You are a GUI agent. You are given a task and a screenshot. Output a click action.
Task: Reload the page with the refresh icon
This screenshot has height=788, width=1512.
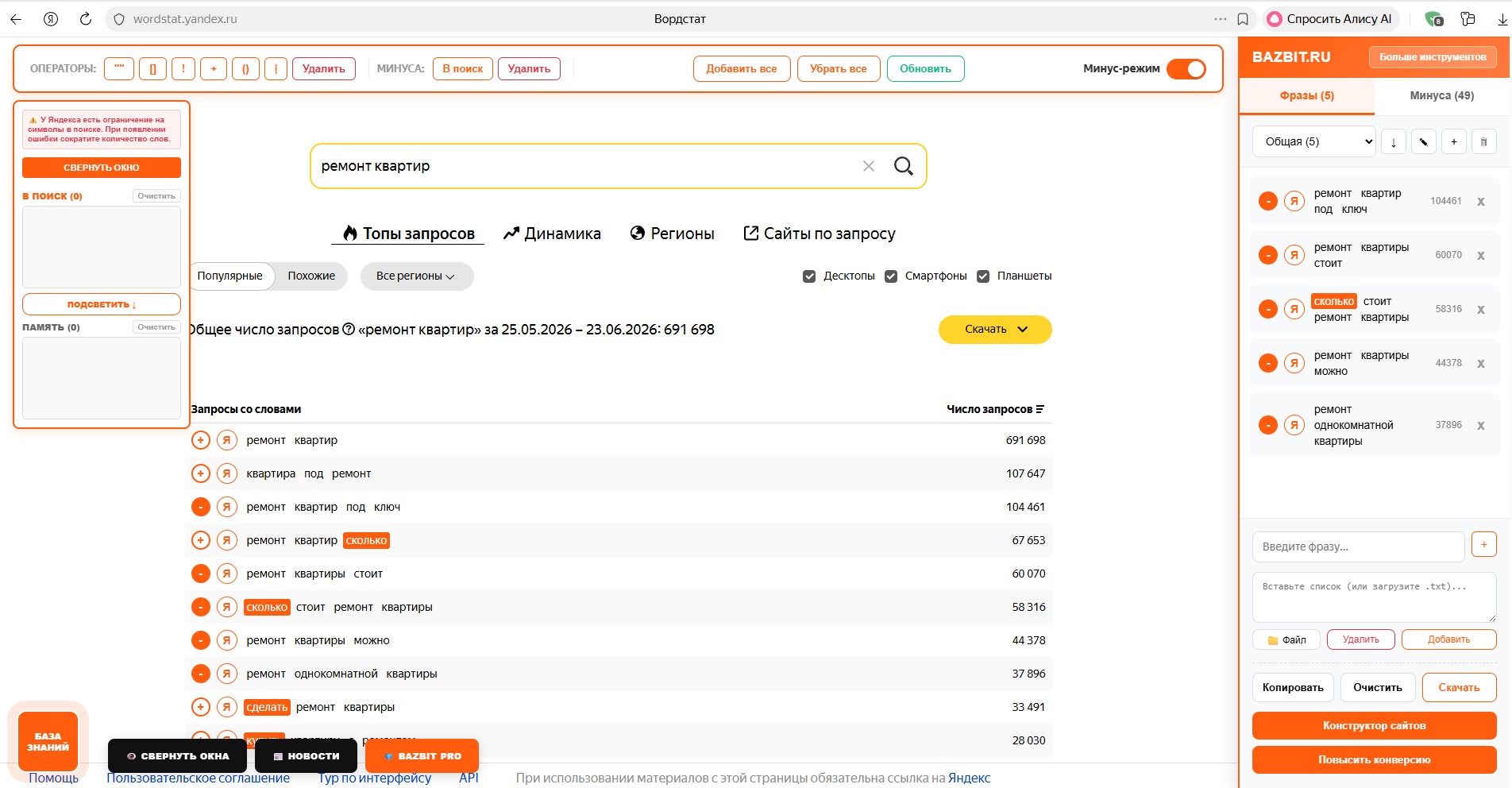86,19
